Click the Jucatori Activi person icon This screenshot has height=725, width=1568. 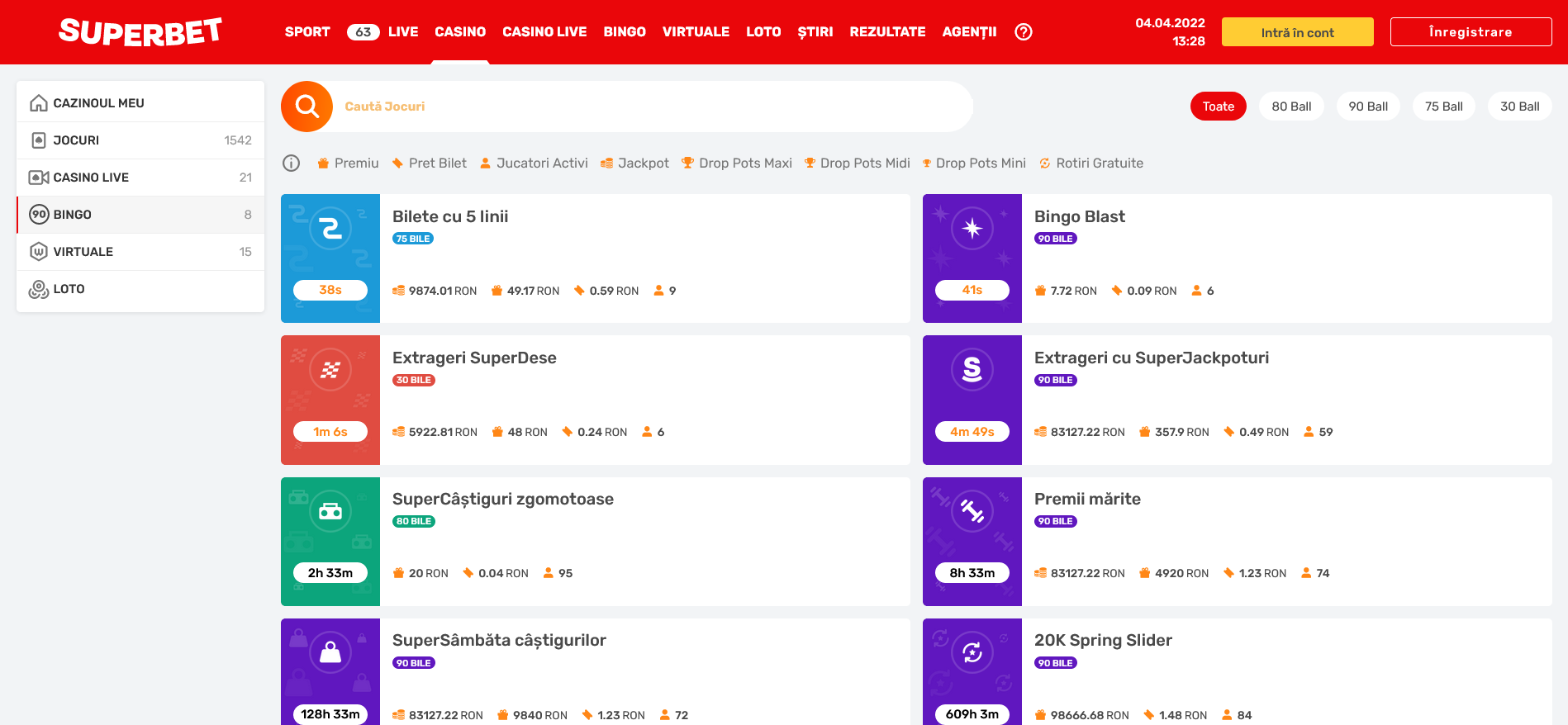pos(486,163)
